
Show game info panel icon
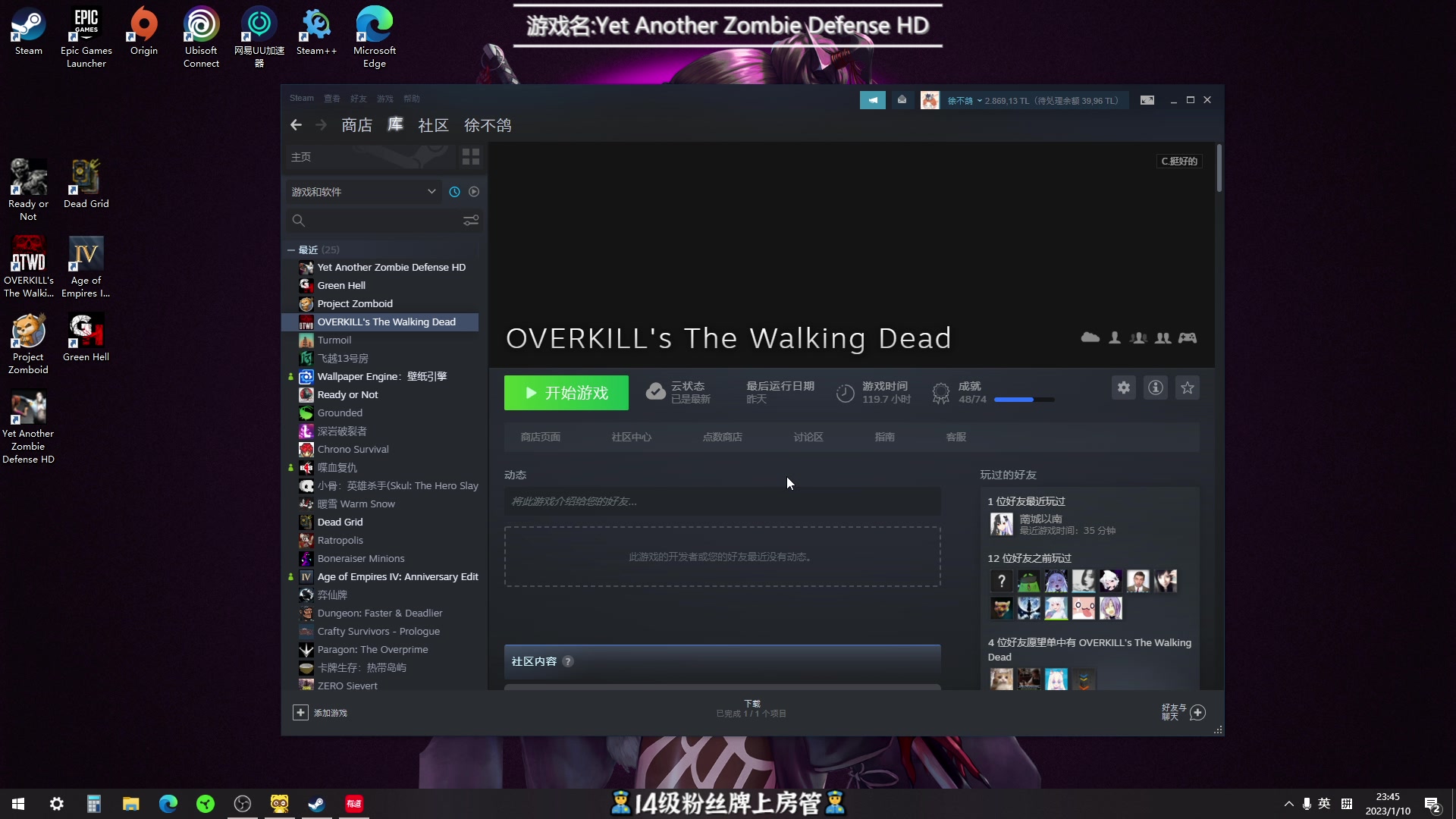click(x=1155, y=388)
